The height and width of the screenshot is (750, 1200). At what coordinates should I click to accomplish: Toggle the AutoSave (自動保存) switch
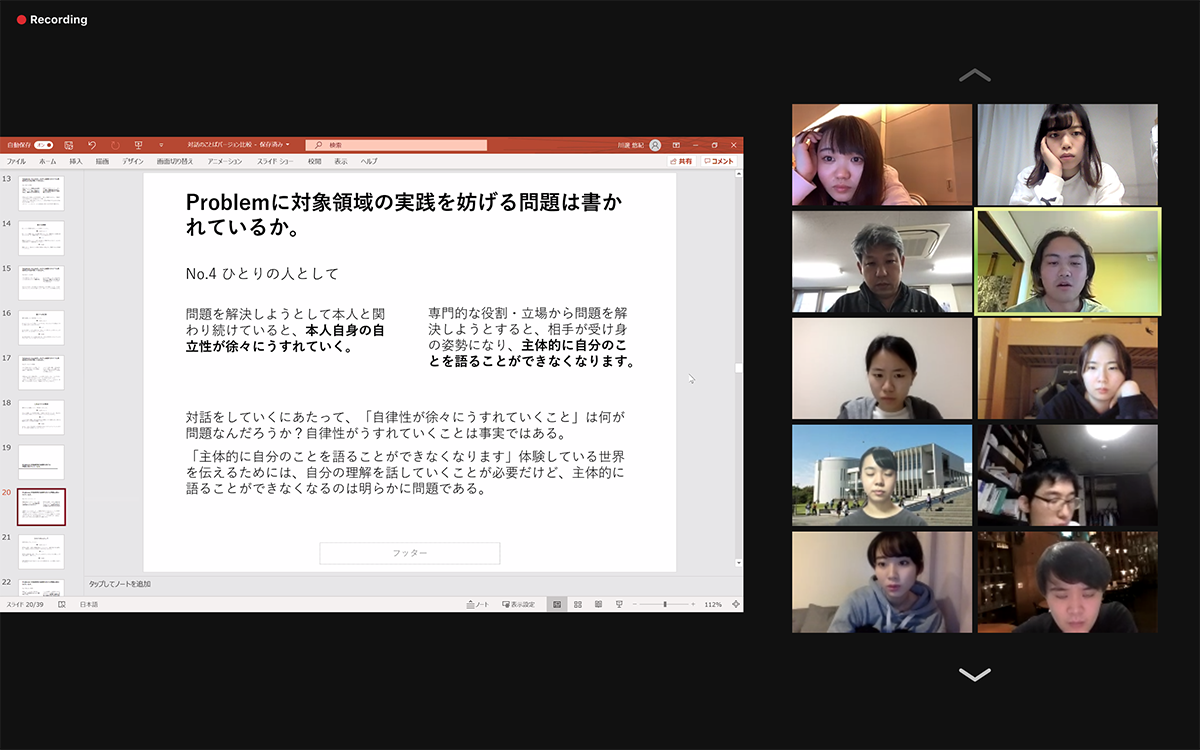[x=43, y=145]
